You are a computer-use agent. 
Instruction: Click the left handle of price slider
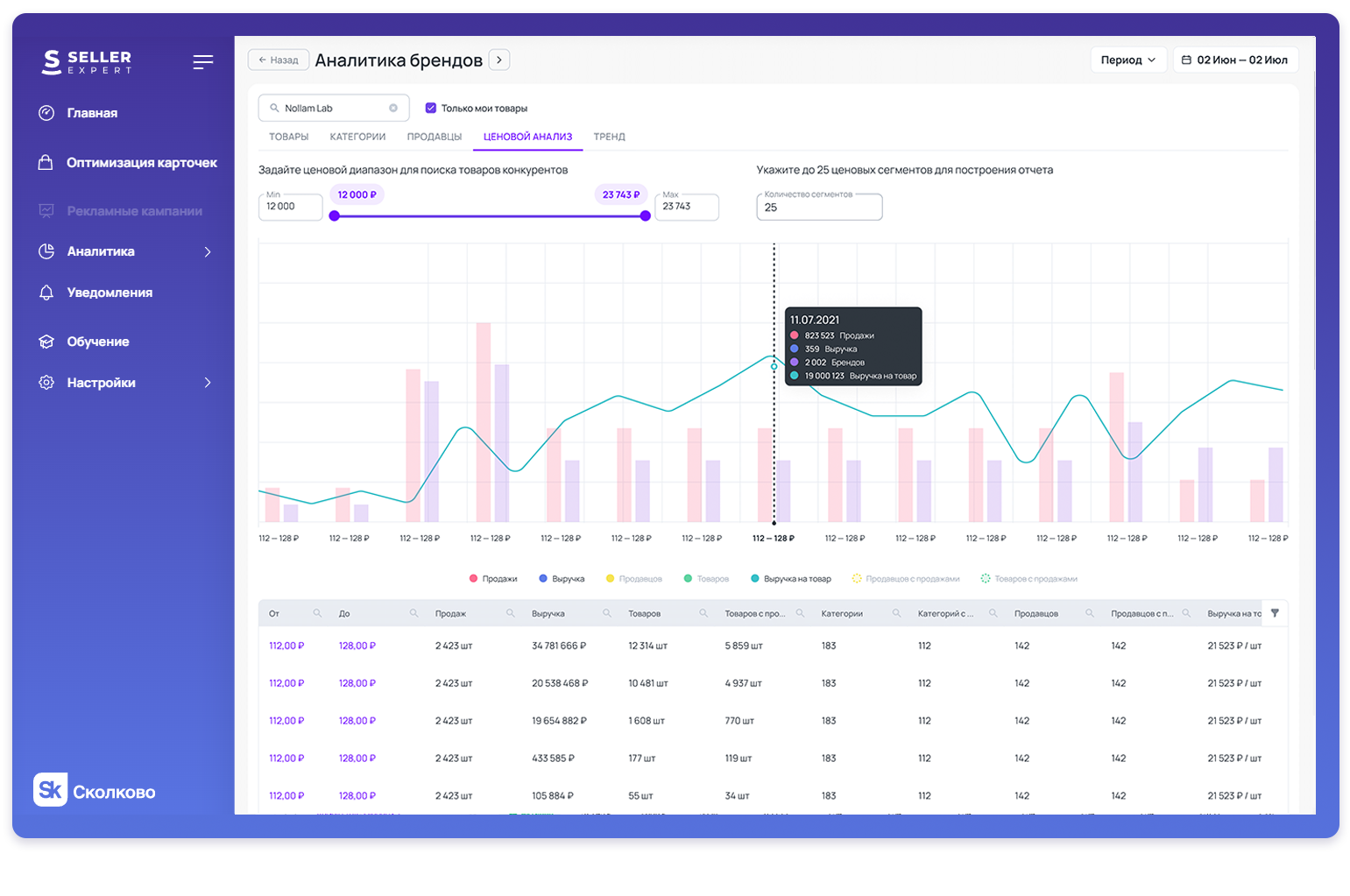pyautogui.click(x=334, y=215)
